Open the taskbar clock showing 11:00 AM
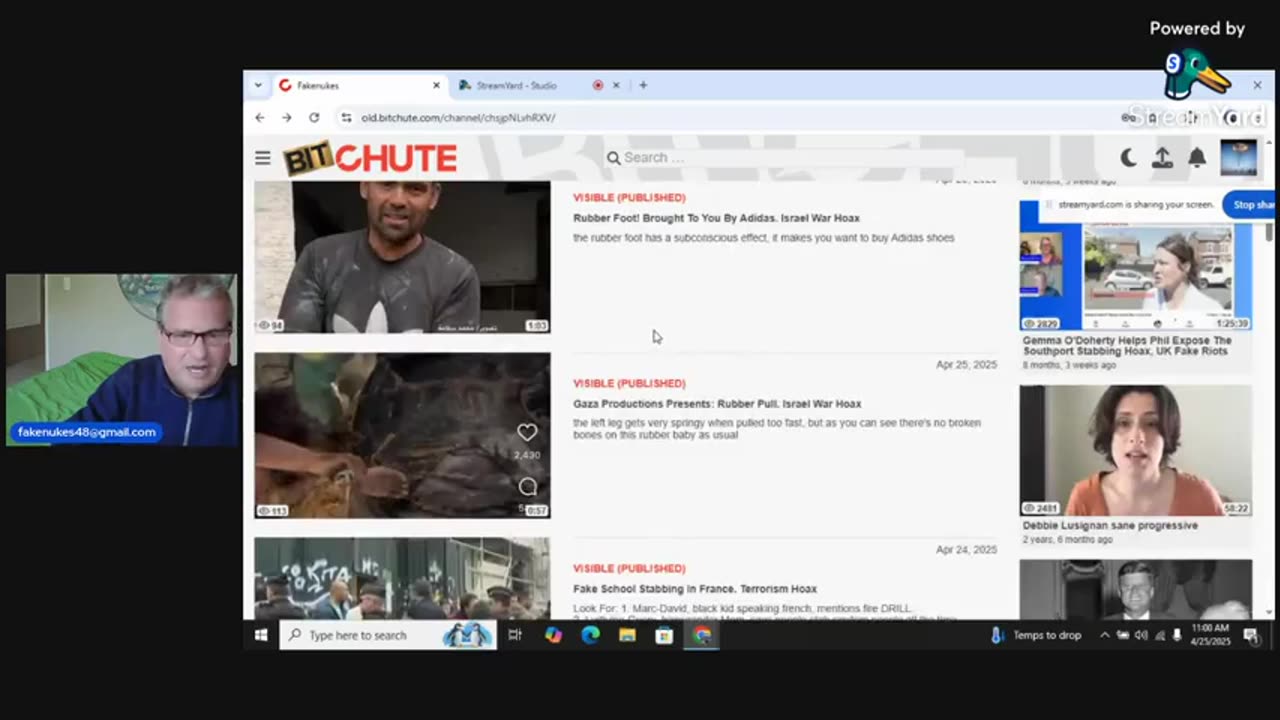 point(1210,635)
